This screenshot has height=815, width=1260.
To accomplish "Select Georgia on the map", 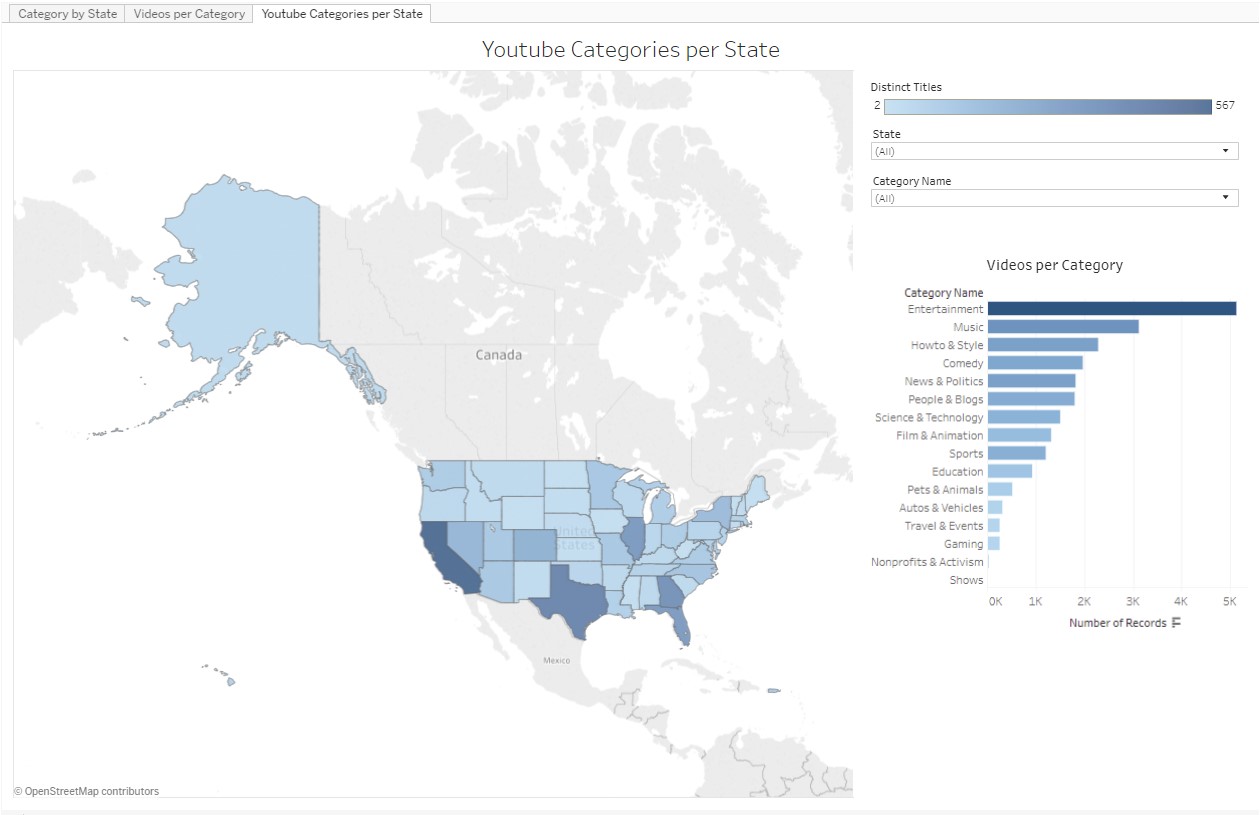I will 671,594.
